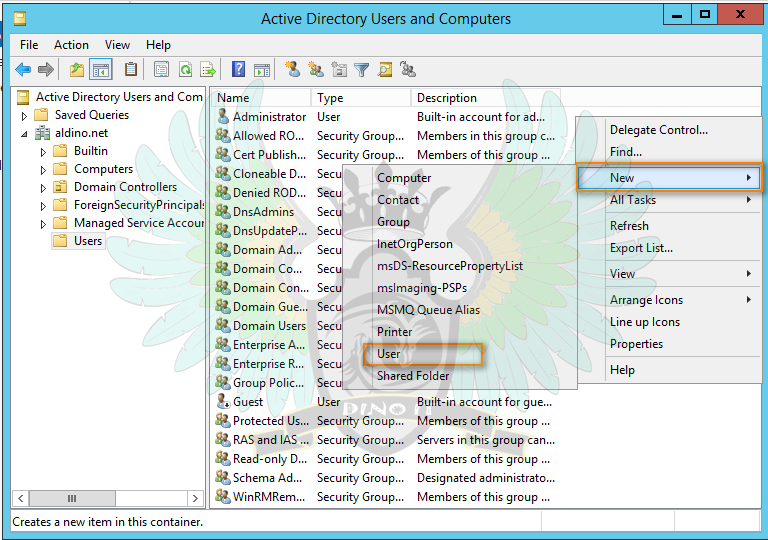Click the DnsAdmins group icon
Viewport: 768px width, 540px height.
click(x=223, y=211)
